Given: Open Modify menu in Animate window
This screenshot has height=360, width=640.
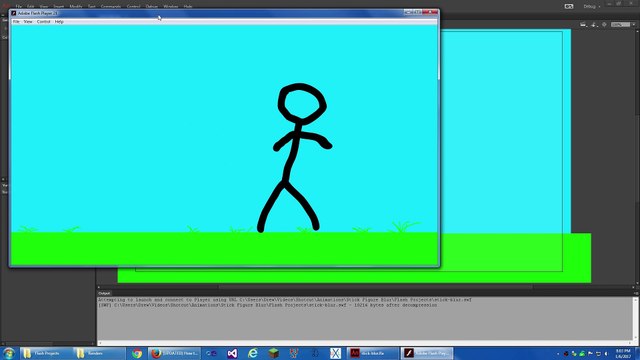Looking at the screenshot, I should 76,7.
